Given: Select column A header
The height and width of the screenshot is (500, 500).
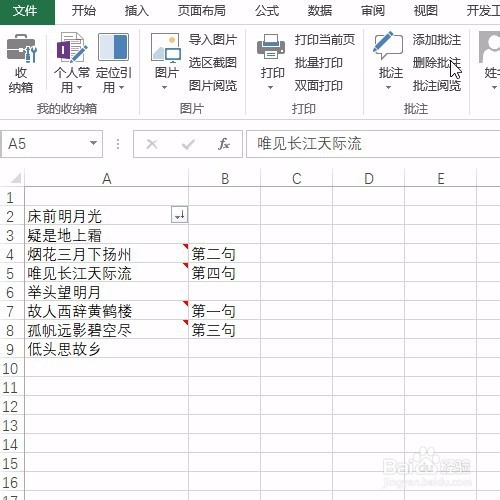Looking at the screenshot, I should (x=107, y=179).
